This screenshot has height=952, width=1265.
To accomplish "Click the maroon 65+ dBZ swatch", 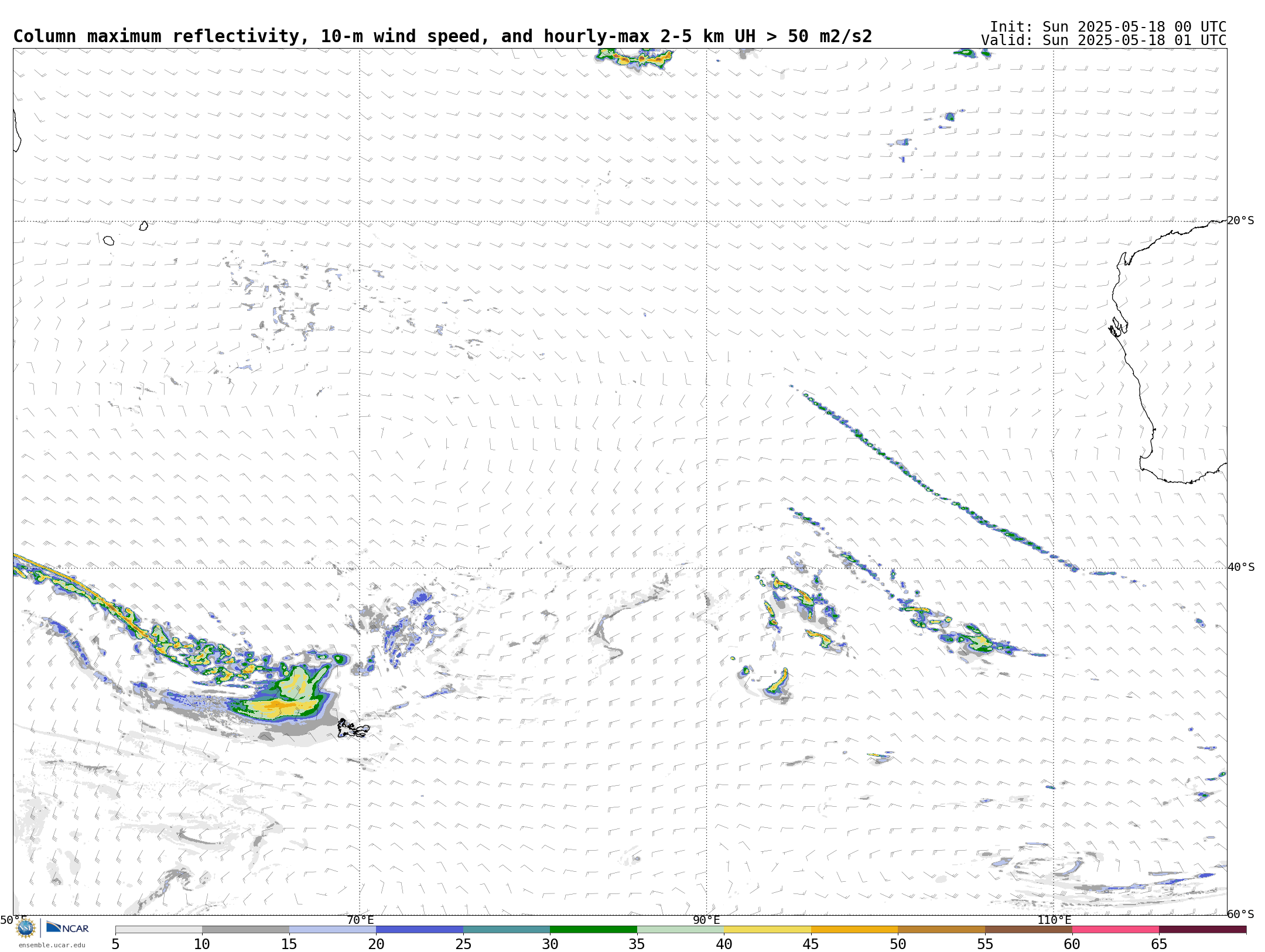I will [x=1202, y=929].
